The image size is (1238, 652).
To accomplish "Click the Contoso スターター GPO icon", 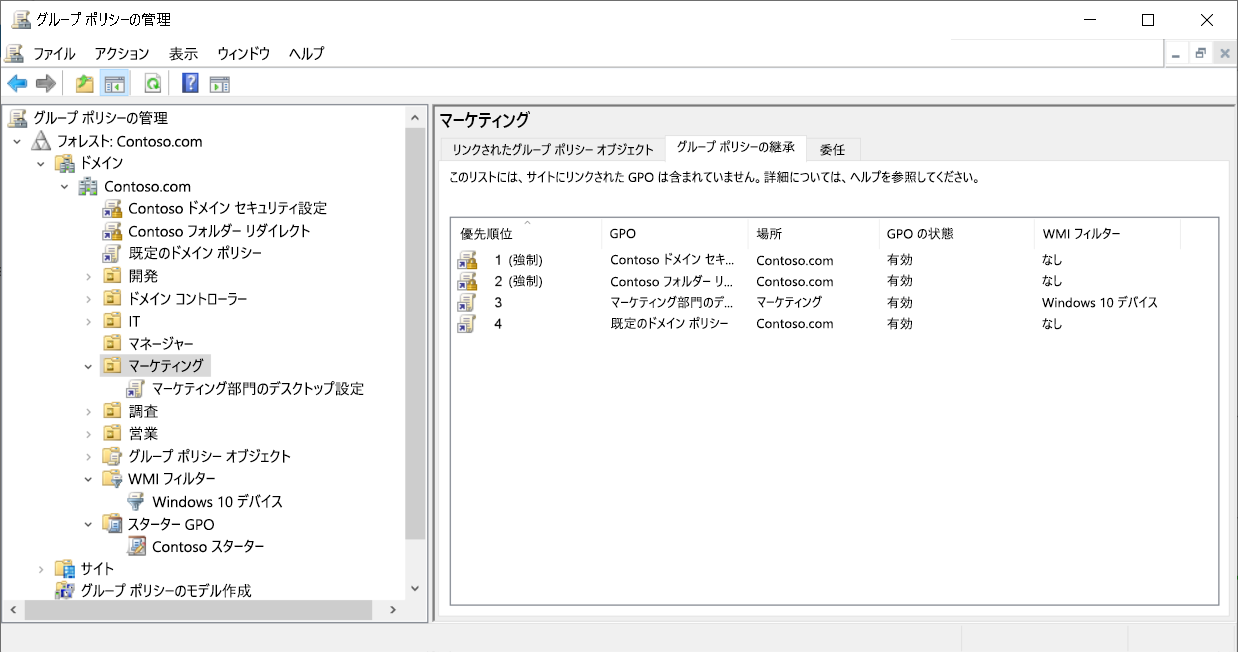I will tap(137, 546).
